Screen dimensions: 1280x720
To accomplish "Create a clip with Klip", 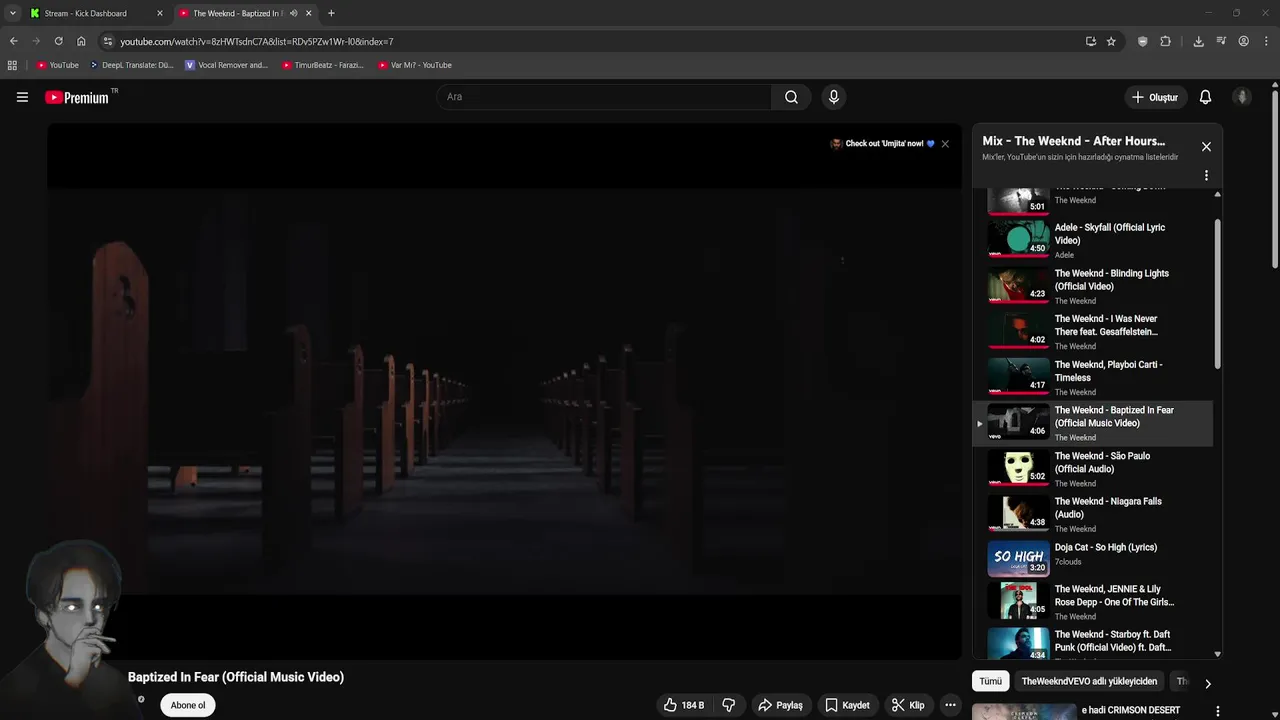I will pos(908,705).
